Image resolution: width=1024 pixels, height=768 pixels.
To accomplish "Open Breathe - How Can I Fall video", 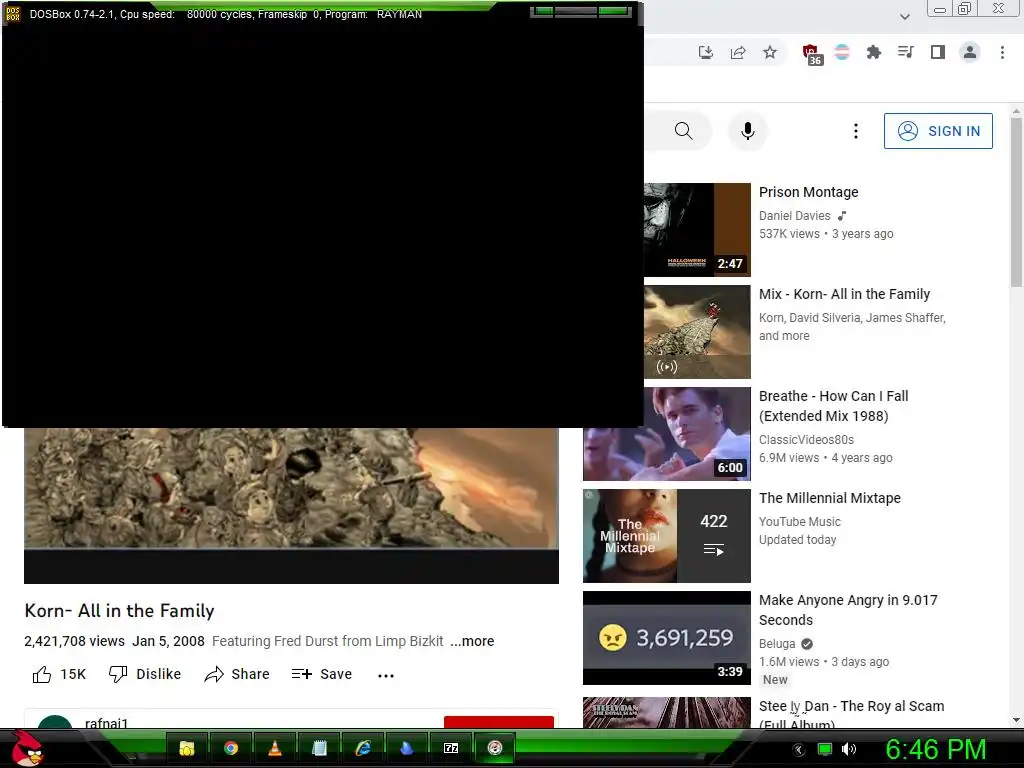I will 833,406.
